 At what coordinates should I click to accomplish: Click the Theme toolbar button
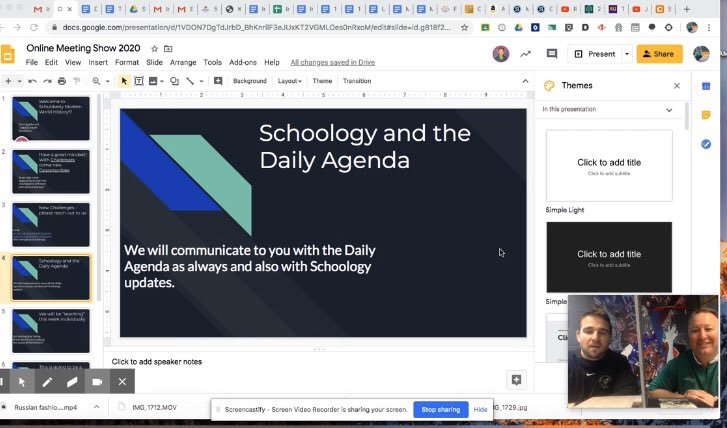[x=322, y=81]
